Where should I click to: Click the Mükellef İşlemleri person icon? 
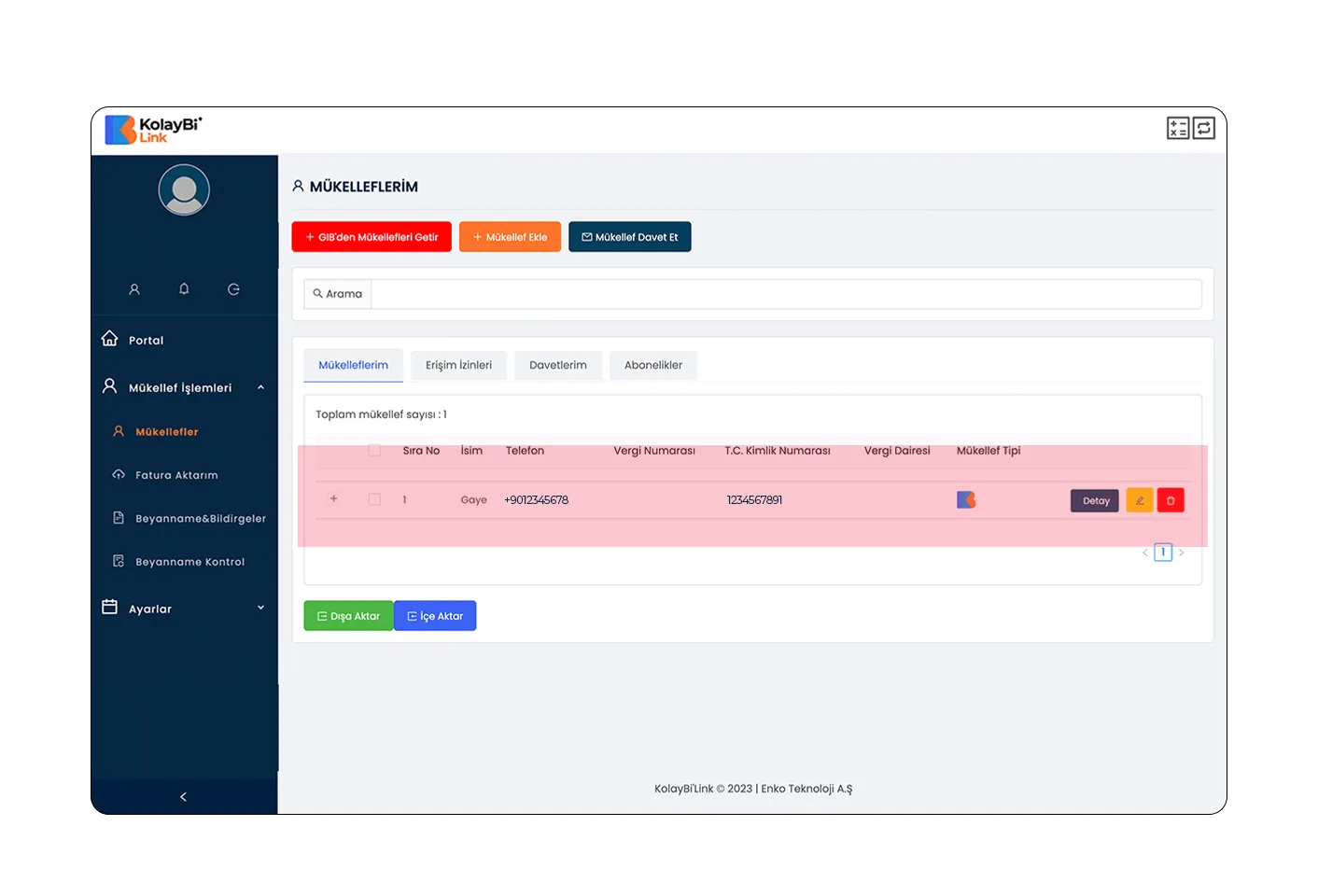click(x=109, y=385)
